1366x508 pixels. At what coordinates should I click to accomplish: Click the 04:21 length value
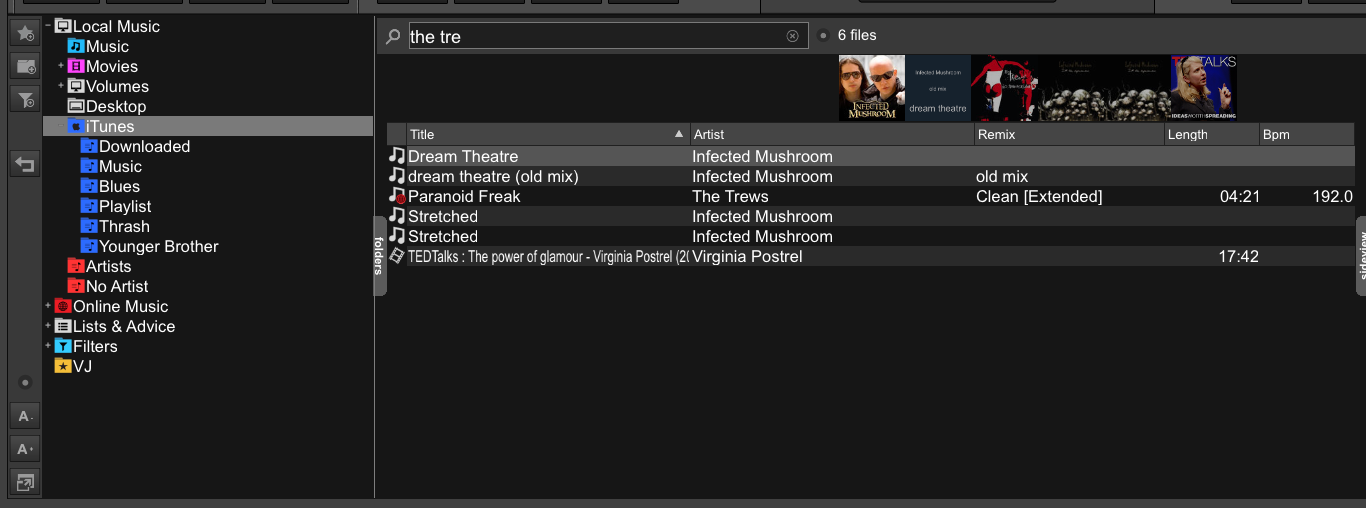click(x=1240, y=196)
